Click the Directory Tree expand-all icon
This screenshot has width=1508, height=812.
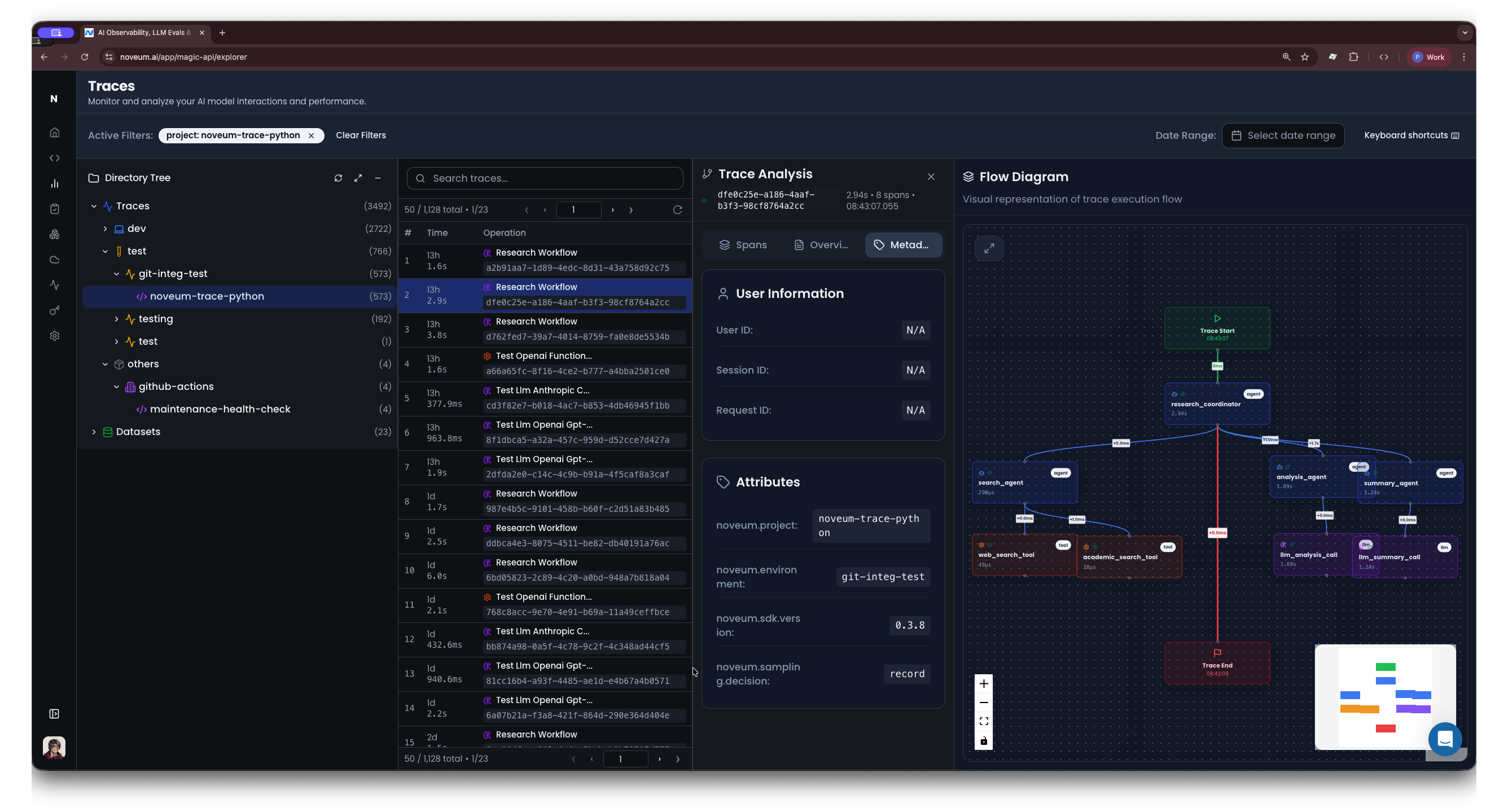(358, 178)
